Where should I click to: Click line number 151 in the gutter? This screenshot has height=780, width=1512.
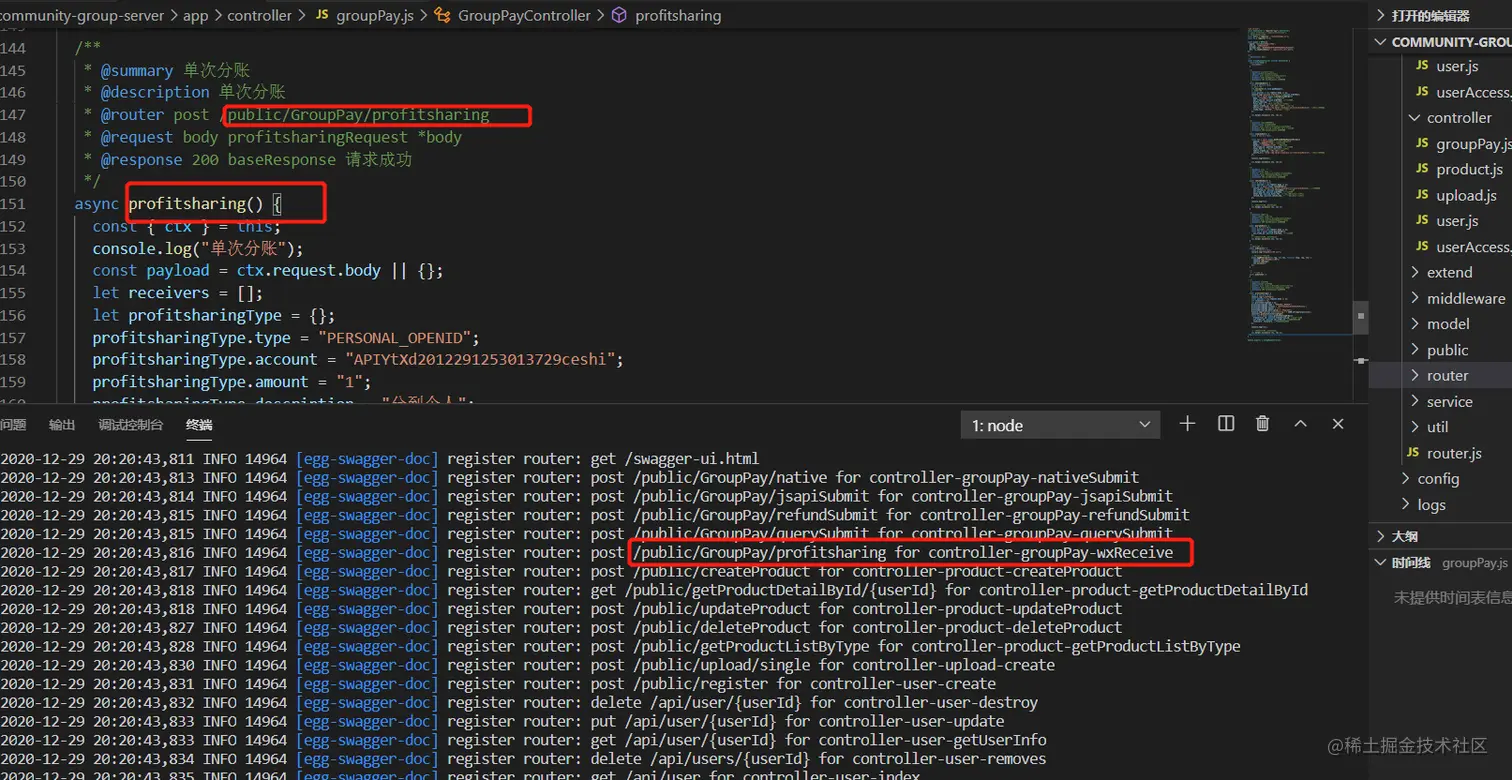point(13,204)
